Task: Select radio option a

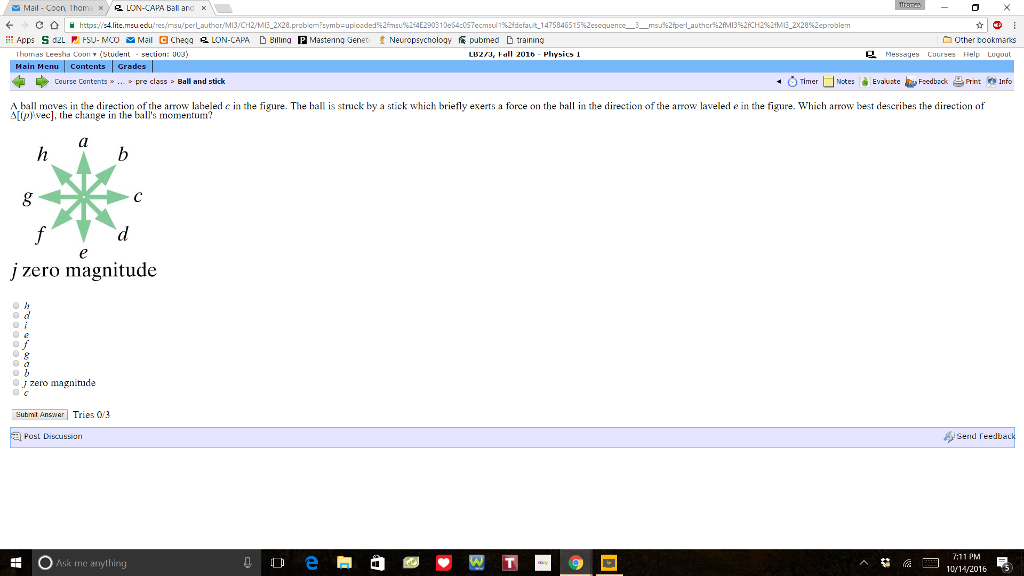Action: tap(16, 363)
